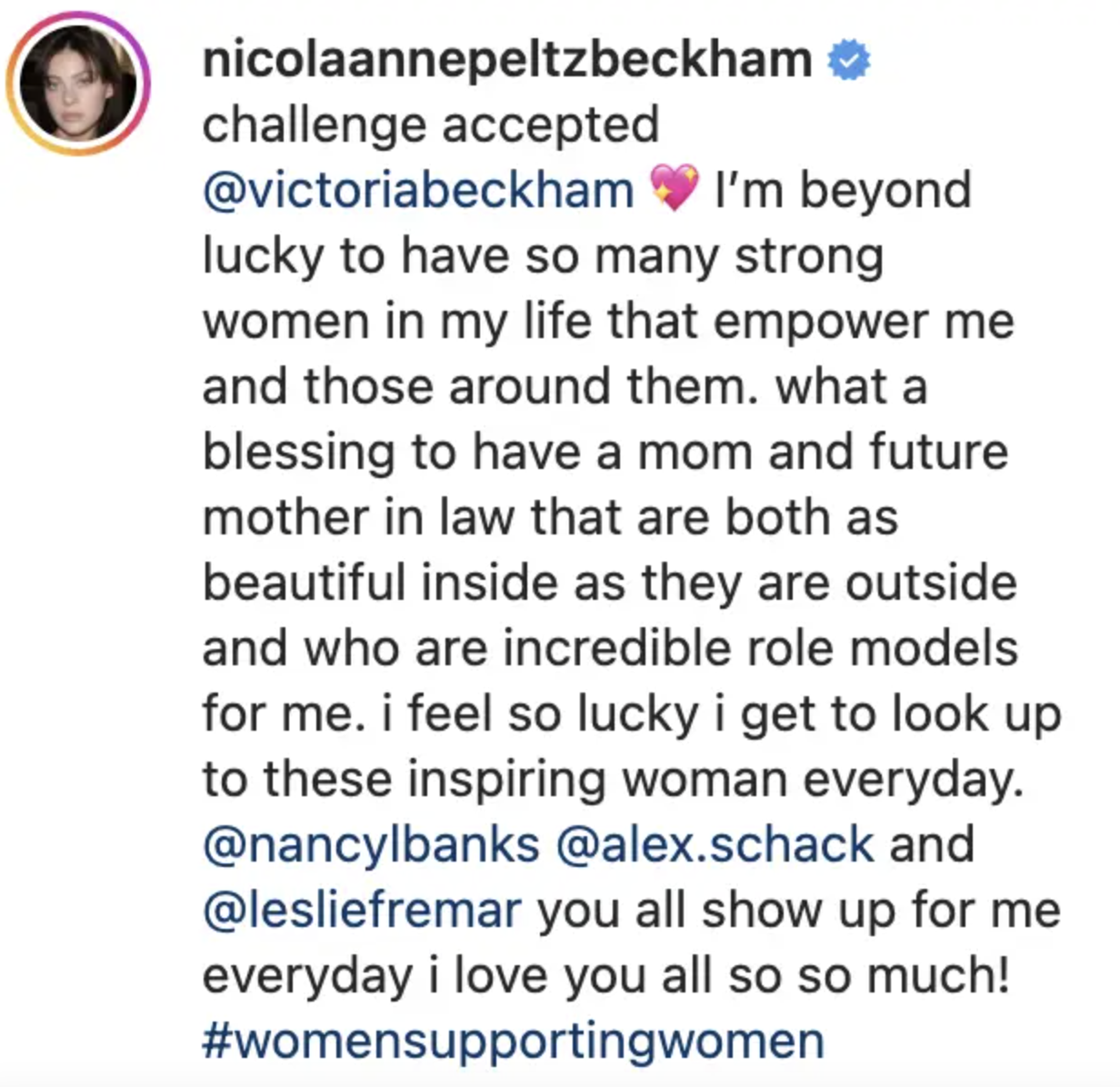Click the text "to these inspiring woman everyday."
Viewport: 1120px width, 1087px height.
point(613,780)
